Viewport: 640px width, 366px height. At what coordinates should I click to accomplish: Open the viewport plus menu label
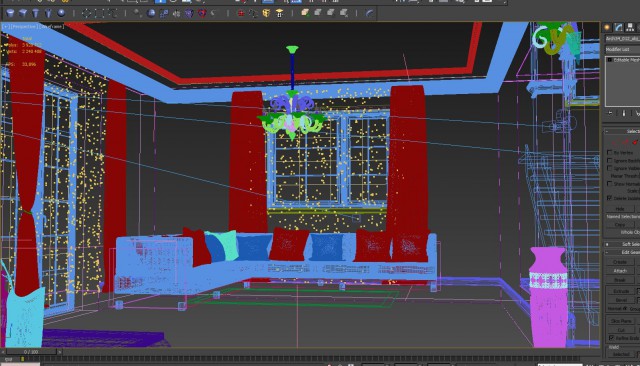(x=5, y=27)
